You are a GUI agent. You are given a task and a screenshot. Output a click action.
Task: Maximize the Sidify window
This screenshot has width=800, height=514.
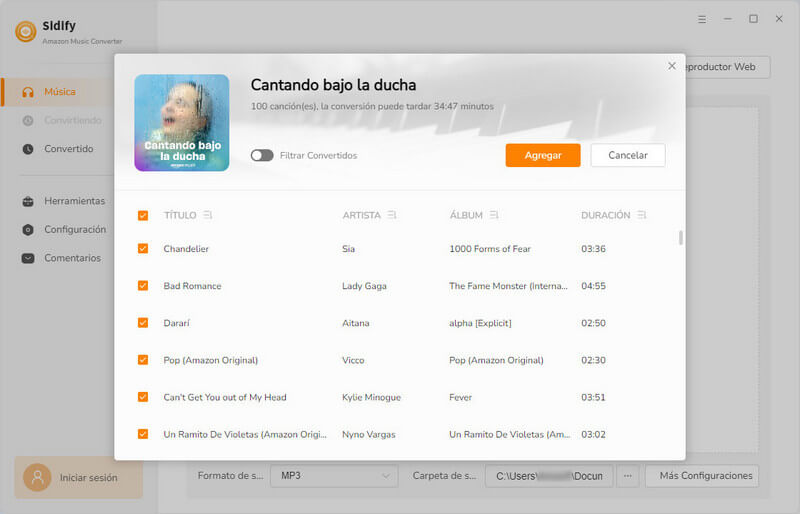(754, 19)
